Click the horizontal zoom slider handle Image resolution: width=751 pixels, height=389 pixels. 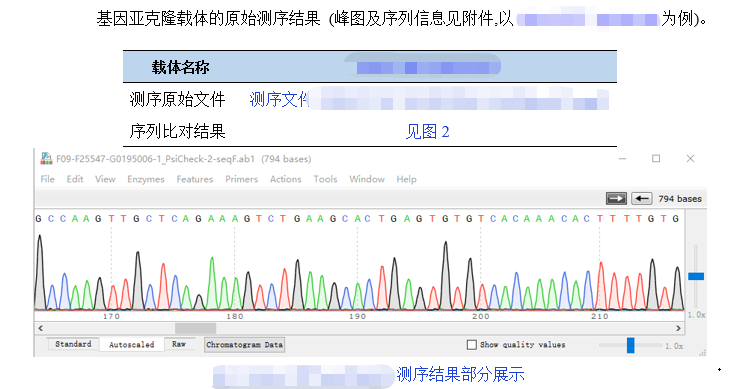coord(631,345)
